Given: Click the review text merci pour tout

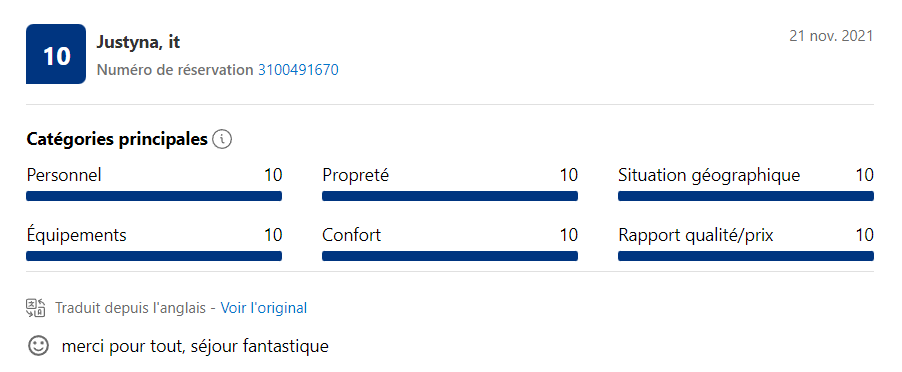Looking at the screenshot, I should click(195, 347).
